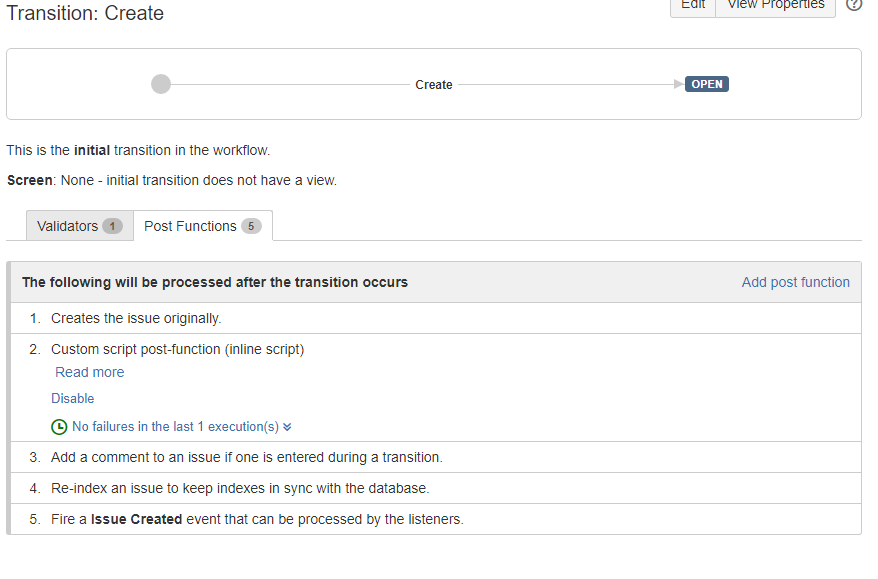This screenshot has width=878, height=579.
Task: Select the Fire Issue Created event row
Action: click(x=436, y=519)
